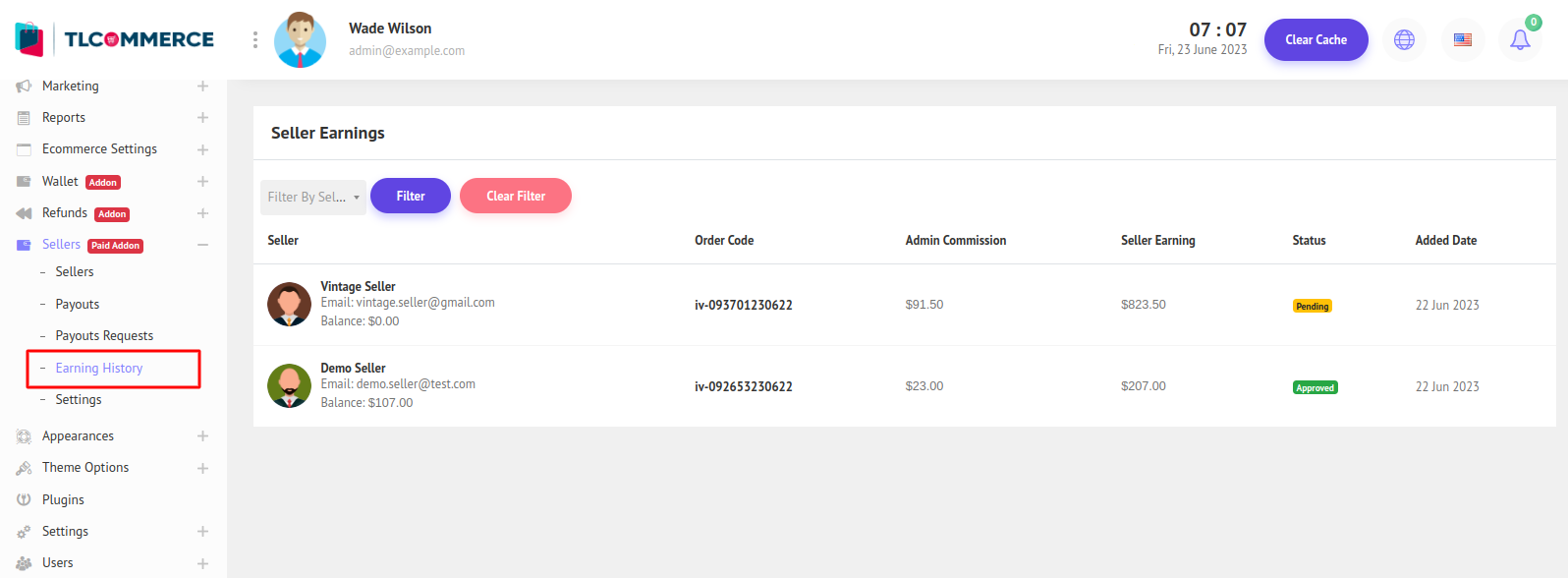1568x578 pixels.
Task: Open the globe website icon
Action: coord(1404,40)
